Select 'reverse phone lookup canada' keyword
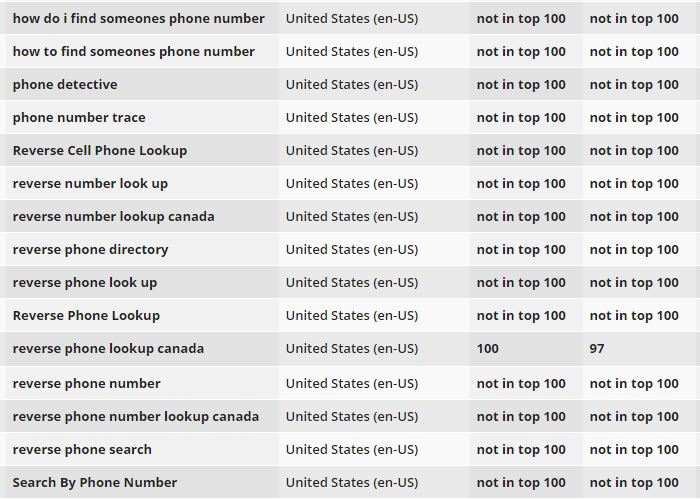The height and width of the screenshot is (500, 700). point(108,349)
